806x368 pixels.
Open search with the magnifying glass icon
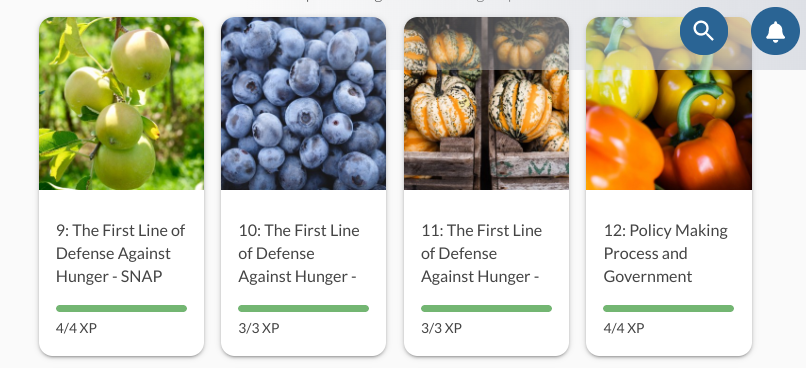click(x=704, y=31)
